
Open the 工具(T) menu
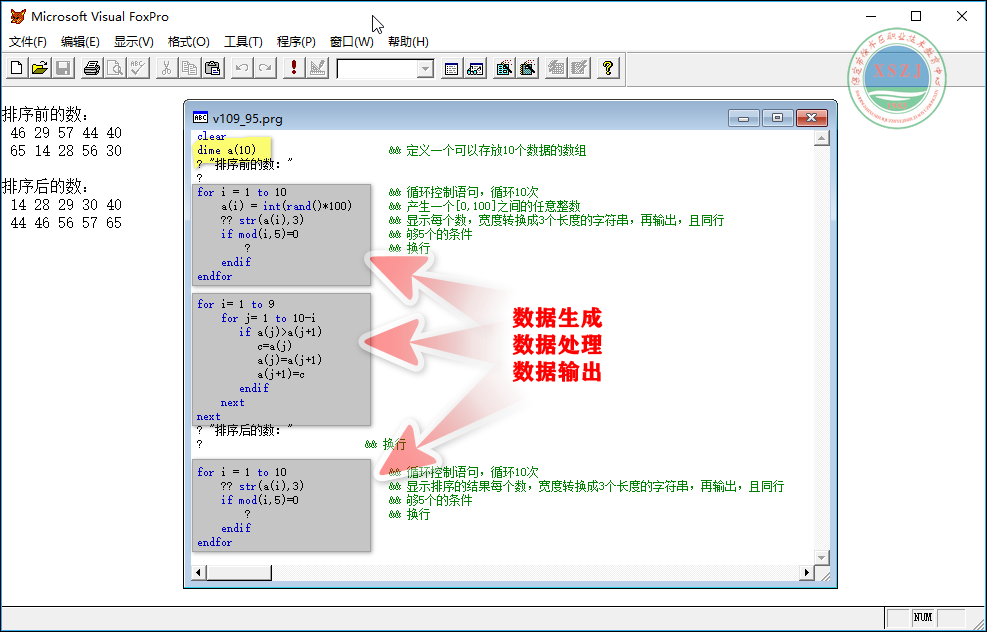[243, 42]
